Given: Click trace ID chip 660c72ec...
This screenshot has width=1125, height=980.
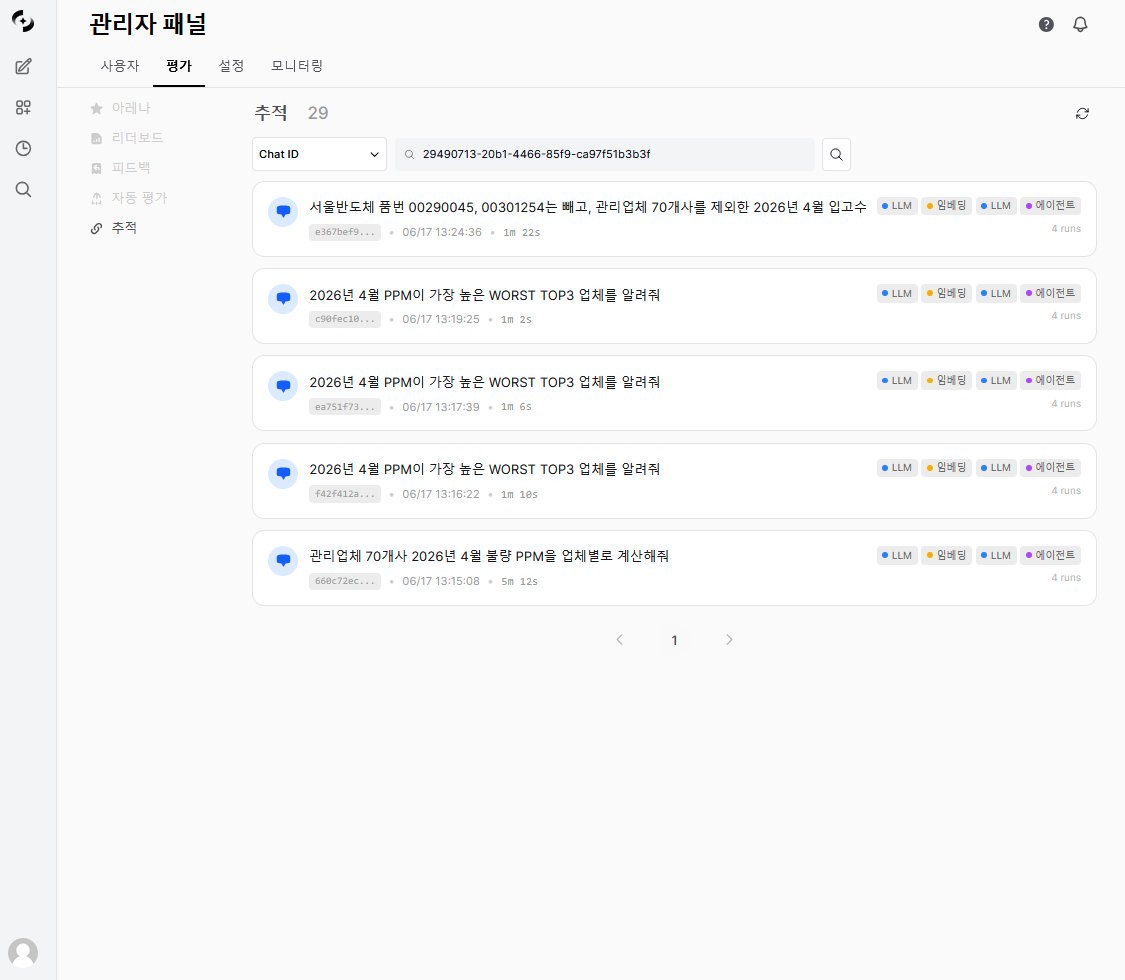Looking at the screenshot, I should coord(345,581).
